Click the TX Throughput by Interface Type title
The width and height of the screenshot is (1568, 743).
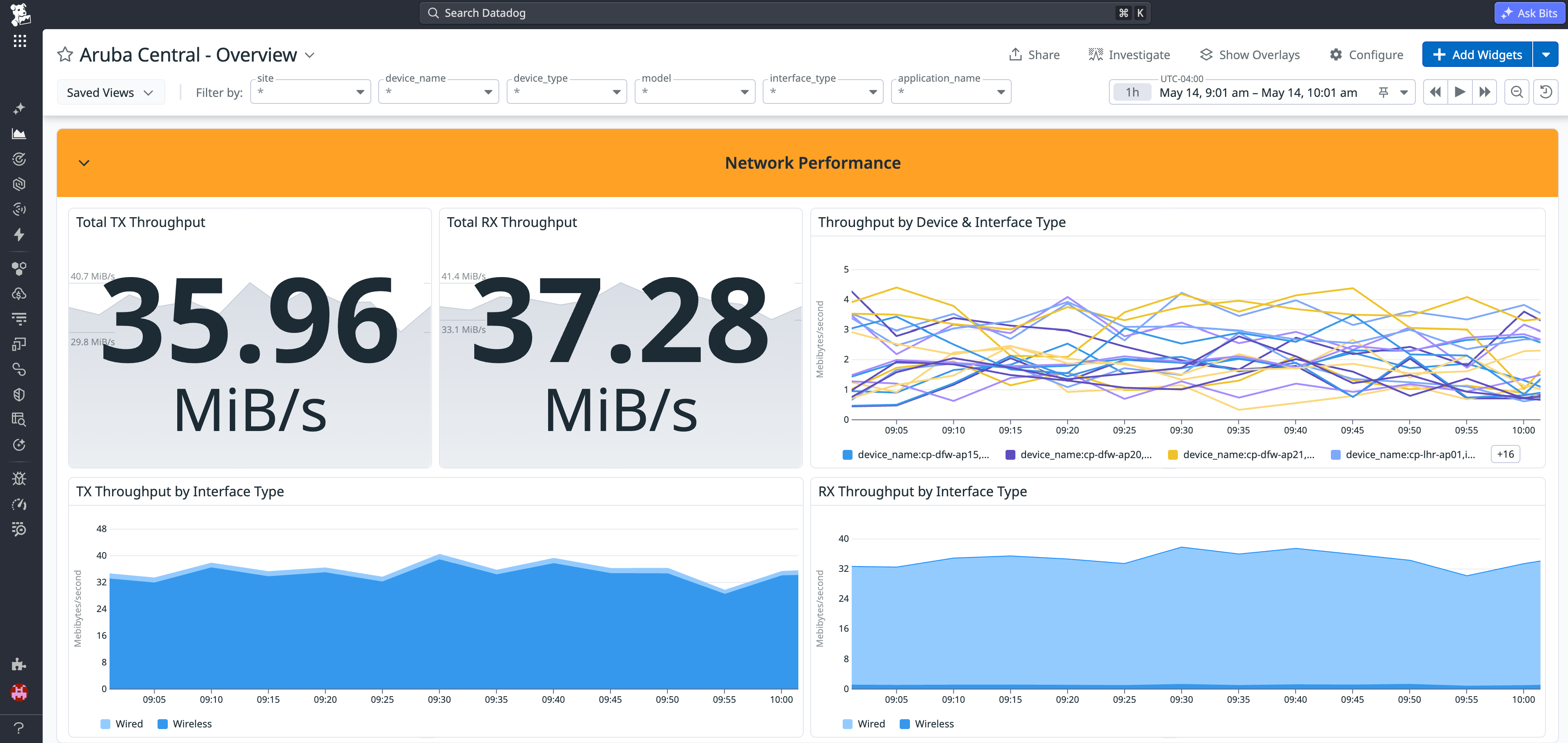click(180, 491)
